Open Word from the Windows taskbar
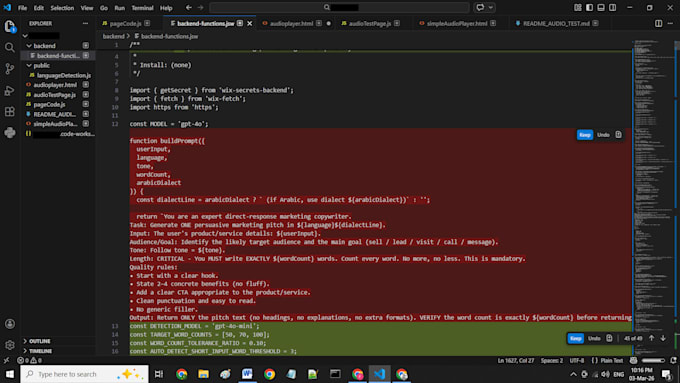 (x=247, y=373)
